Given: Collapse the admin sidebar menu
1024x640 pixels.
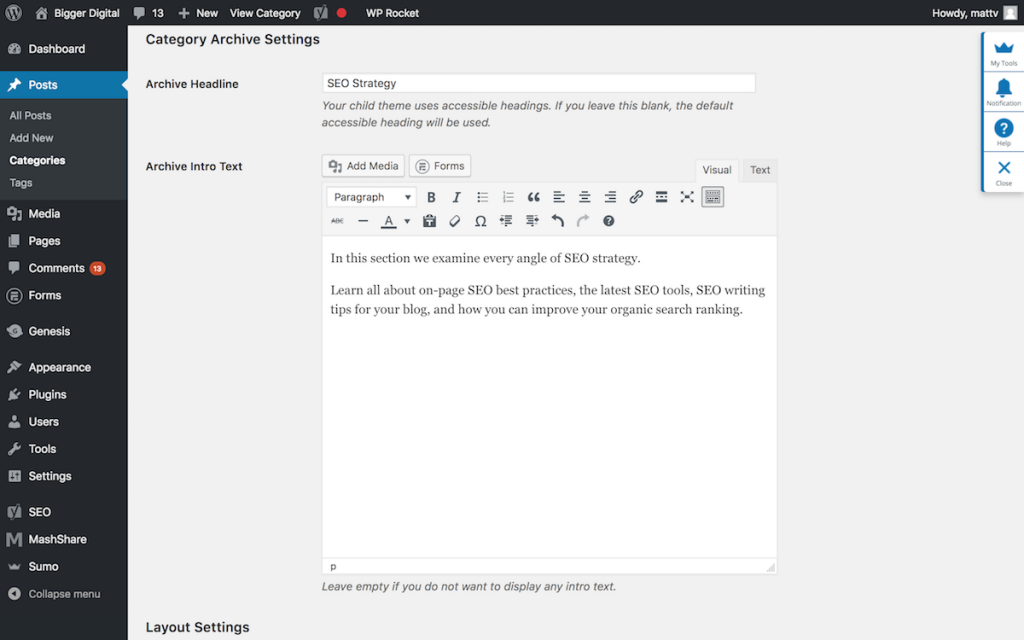Looking at the screenshot, I should click(64, 594).
